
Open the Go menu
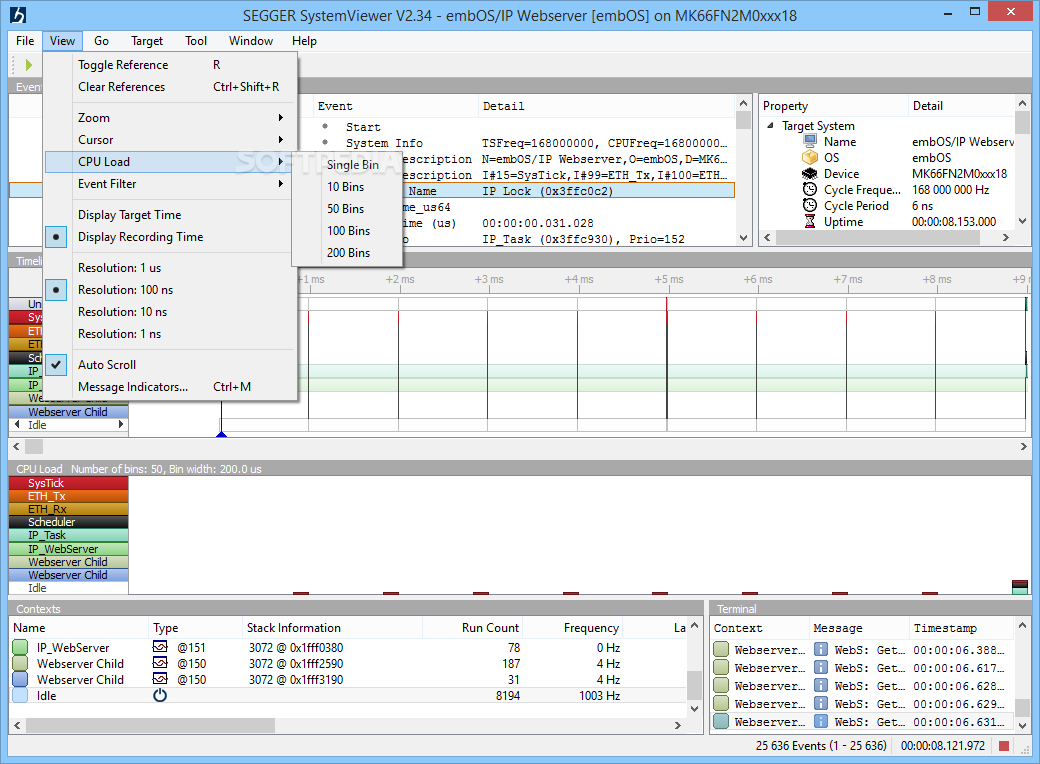[x=101, y=41]
